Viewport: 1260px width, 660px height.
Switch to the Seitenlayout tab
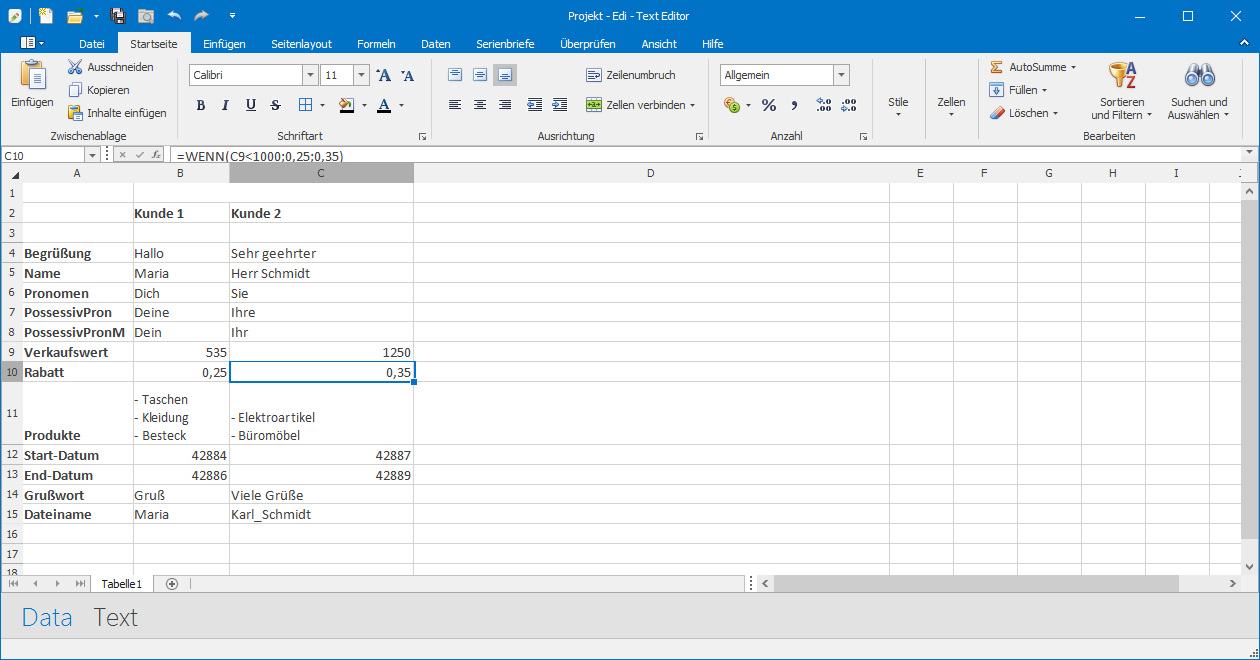301,44
